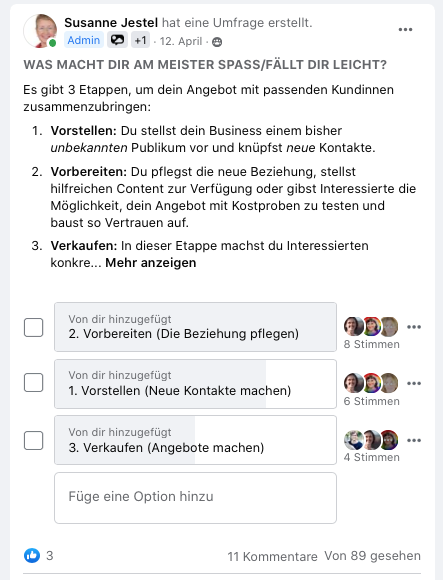Image resolution: width=443 pixels, height=580 pixels.
Task: View voter avatars for 8 Stimmen option
Action: tap(371, 326)
